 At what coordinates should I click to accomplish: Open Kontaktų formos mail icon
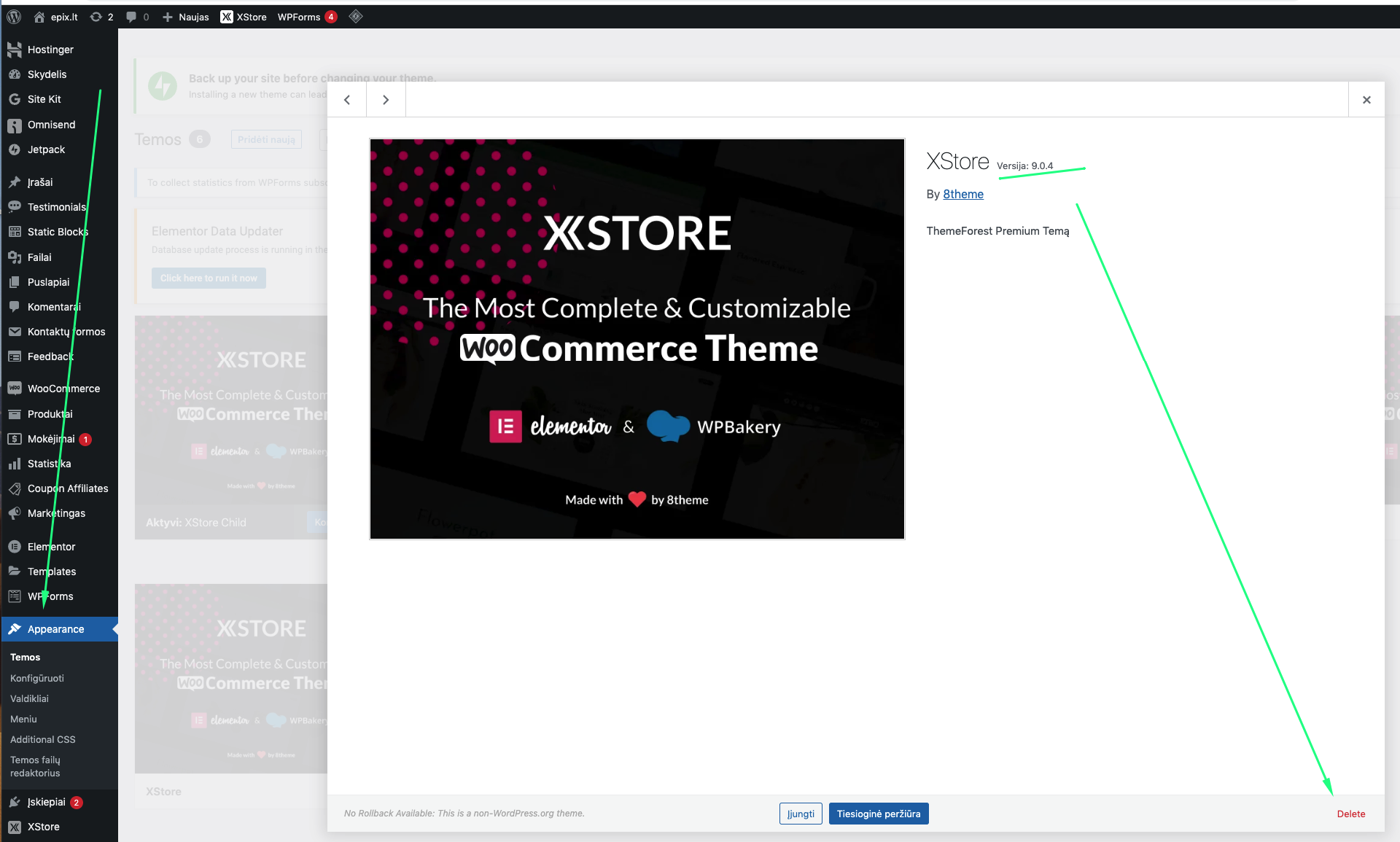point(15,332)
